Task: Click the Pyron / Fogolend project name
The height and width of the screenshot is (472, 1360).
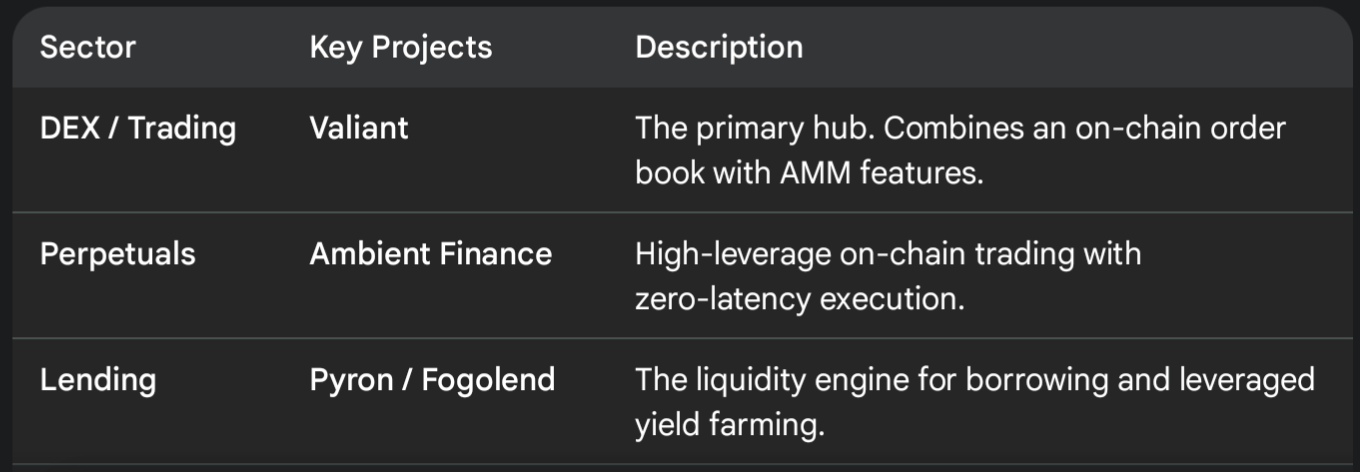Action: [x=432, y=380]
